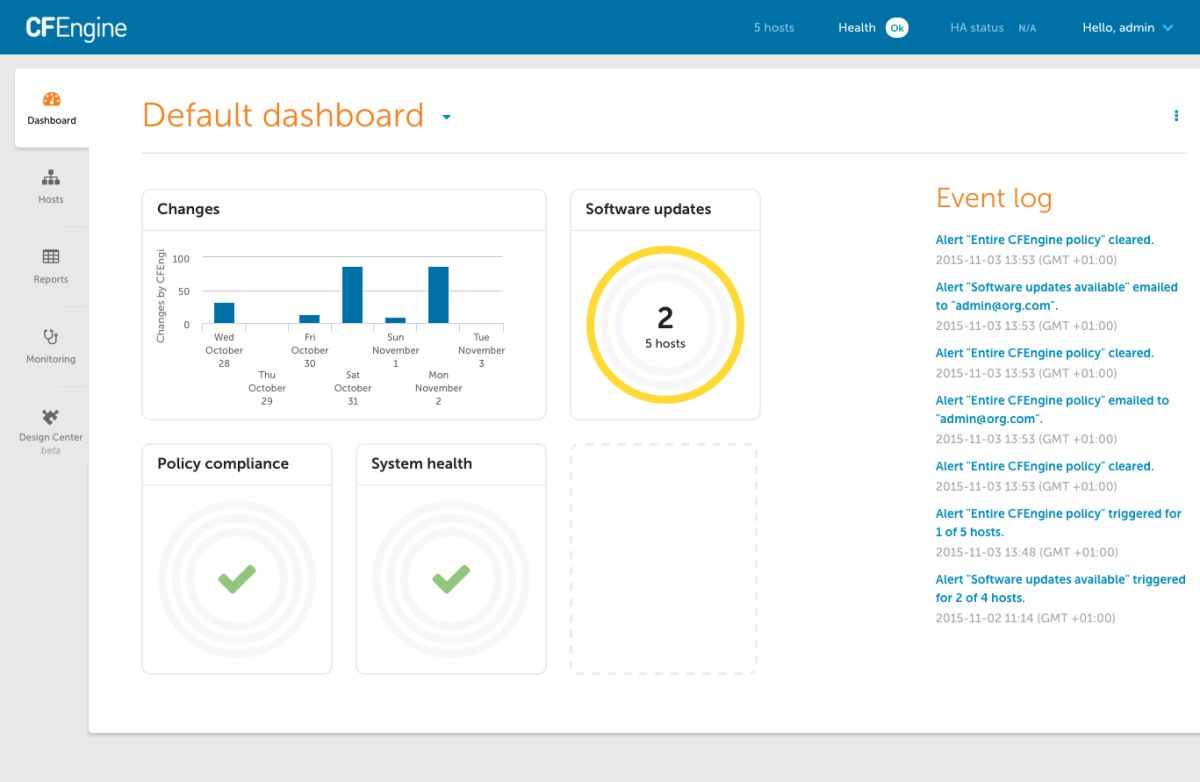Open the Software updates widget title
This screenshot has height=782, width=1200.
[648, 209]
